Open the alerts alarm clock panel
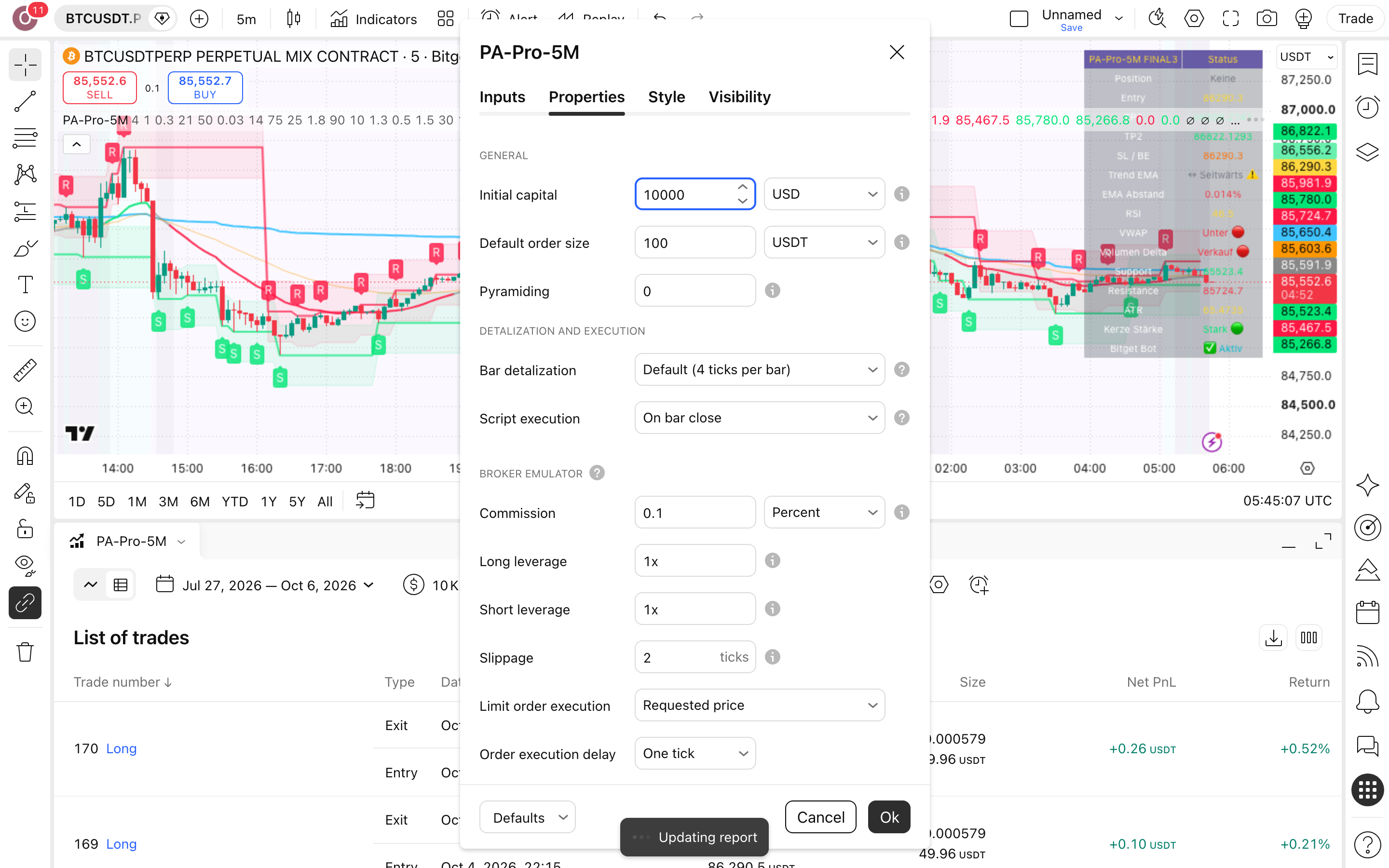The width and height of the screenshot is (1389, 868). [x=1368, y=108]
